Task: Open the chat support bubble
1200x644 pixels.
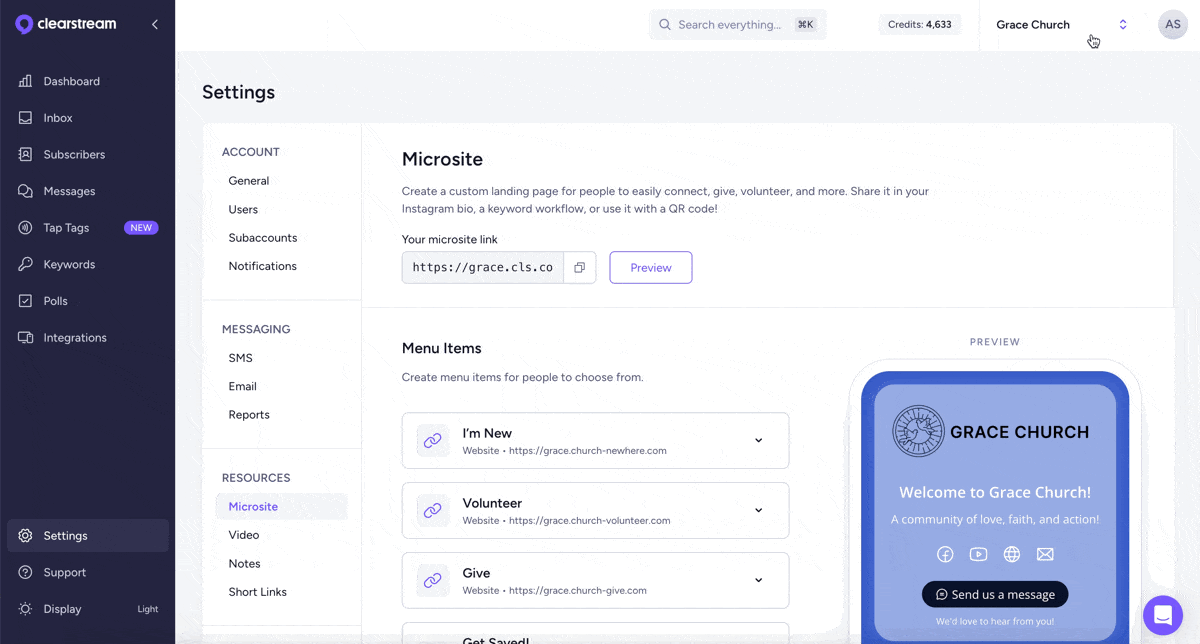Action: click(1162, 614)
